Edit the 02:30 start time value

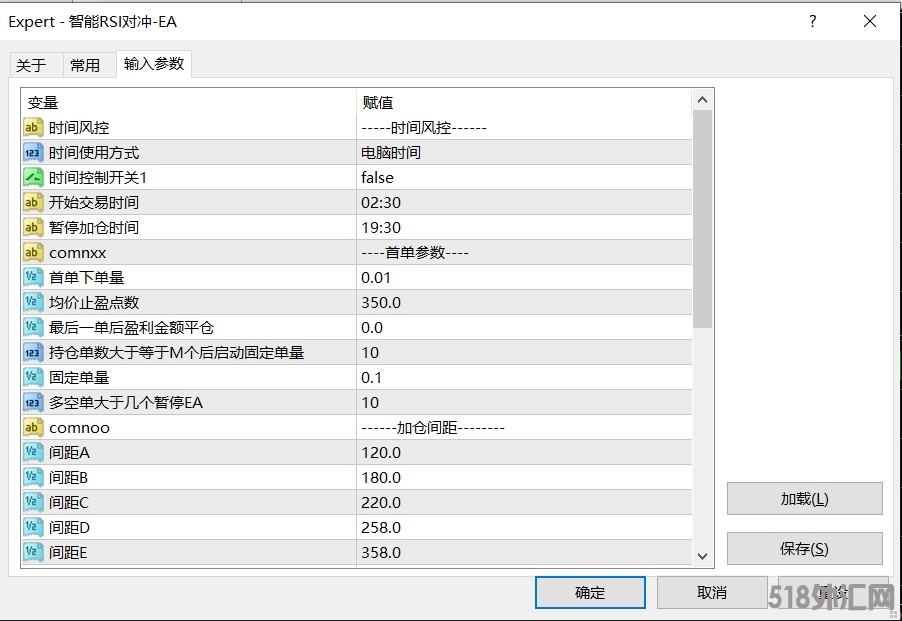(x=524, y=202)
